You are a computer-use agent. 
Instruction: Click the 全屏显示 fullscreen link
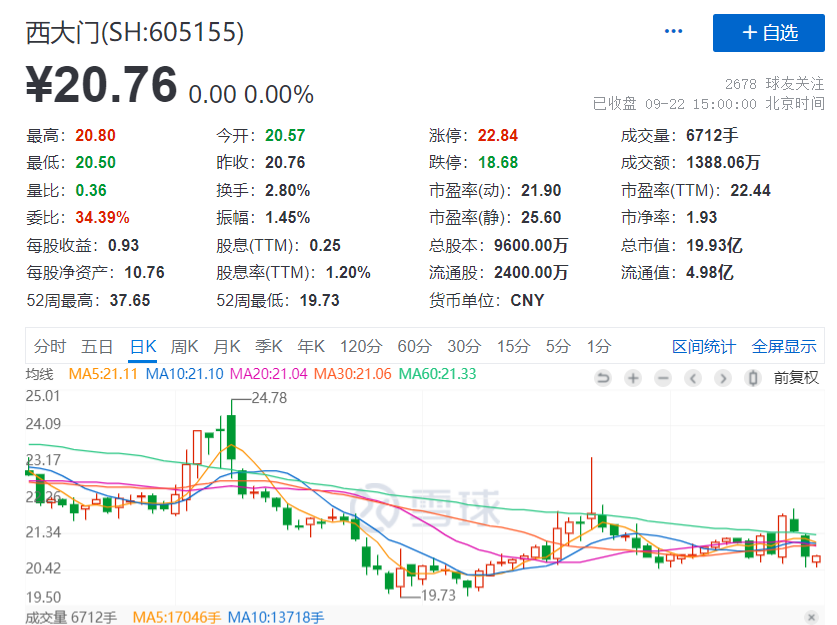[x=784, y=346]
